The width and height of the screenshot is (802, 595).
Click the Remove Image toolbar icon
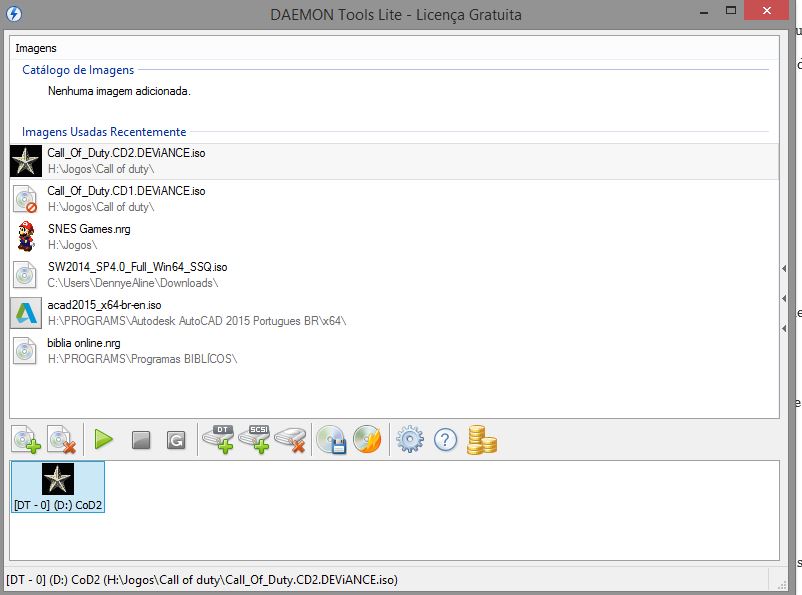pyautogui.click(x=62, y=439)
